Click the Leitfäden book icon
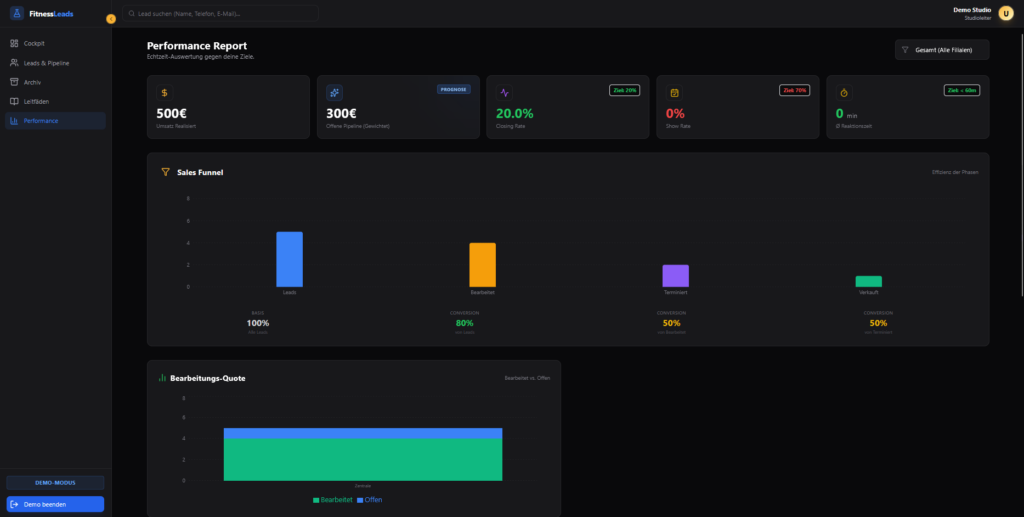1024x517 pixels. coord(14,101)
